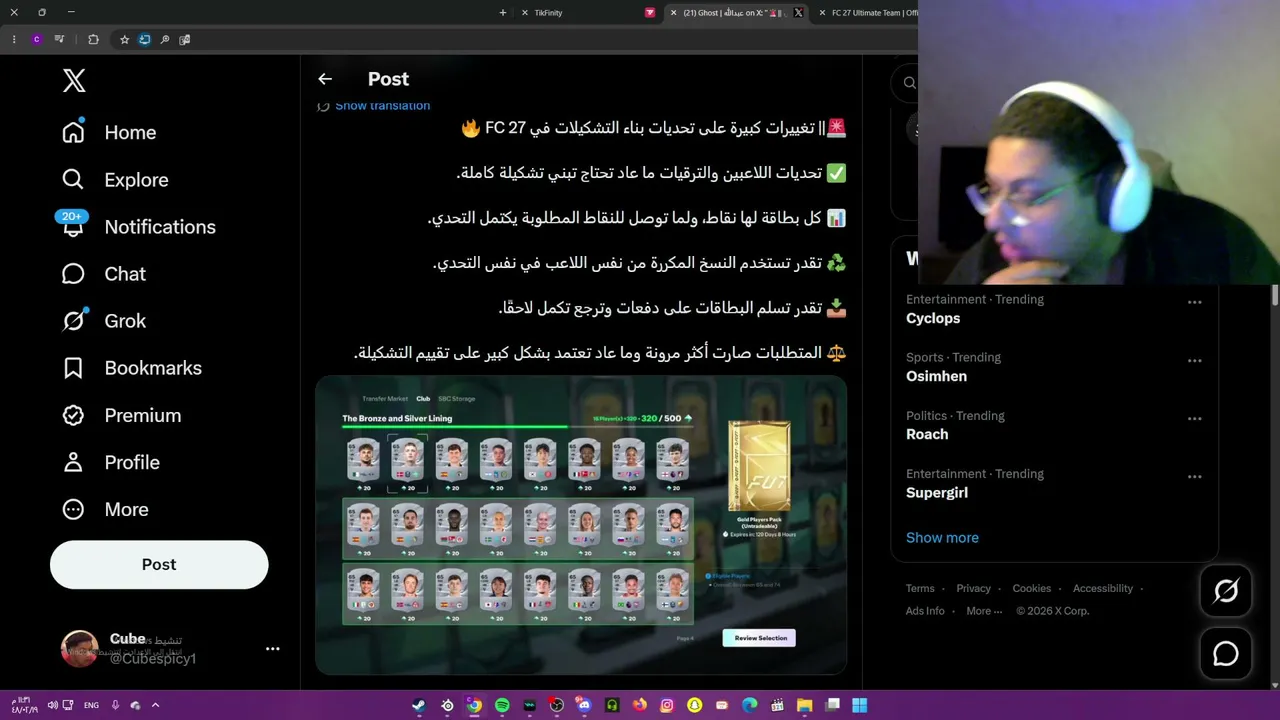The height and width of the screenshot is (720, 1280).
Task: Click the purple browser profile avatar
Action: pos(37,40)
